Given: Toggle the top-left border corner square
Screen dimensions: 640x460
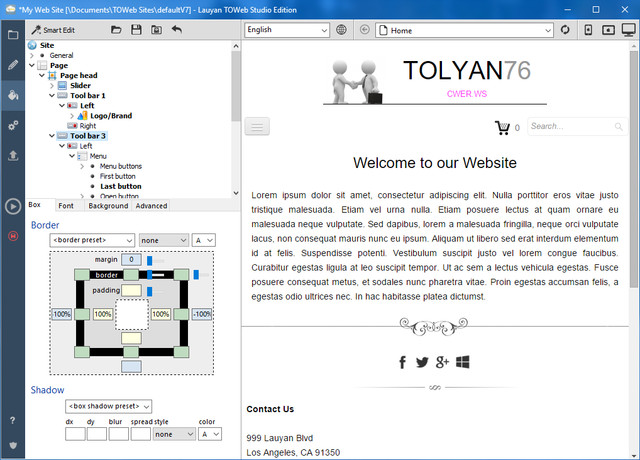Looking at the screenshot, I should (x=82, y=275).
